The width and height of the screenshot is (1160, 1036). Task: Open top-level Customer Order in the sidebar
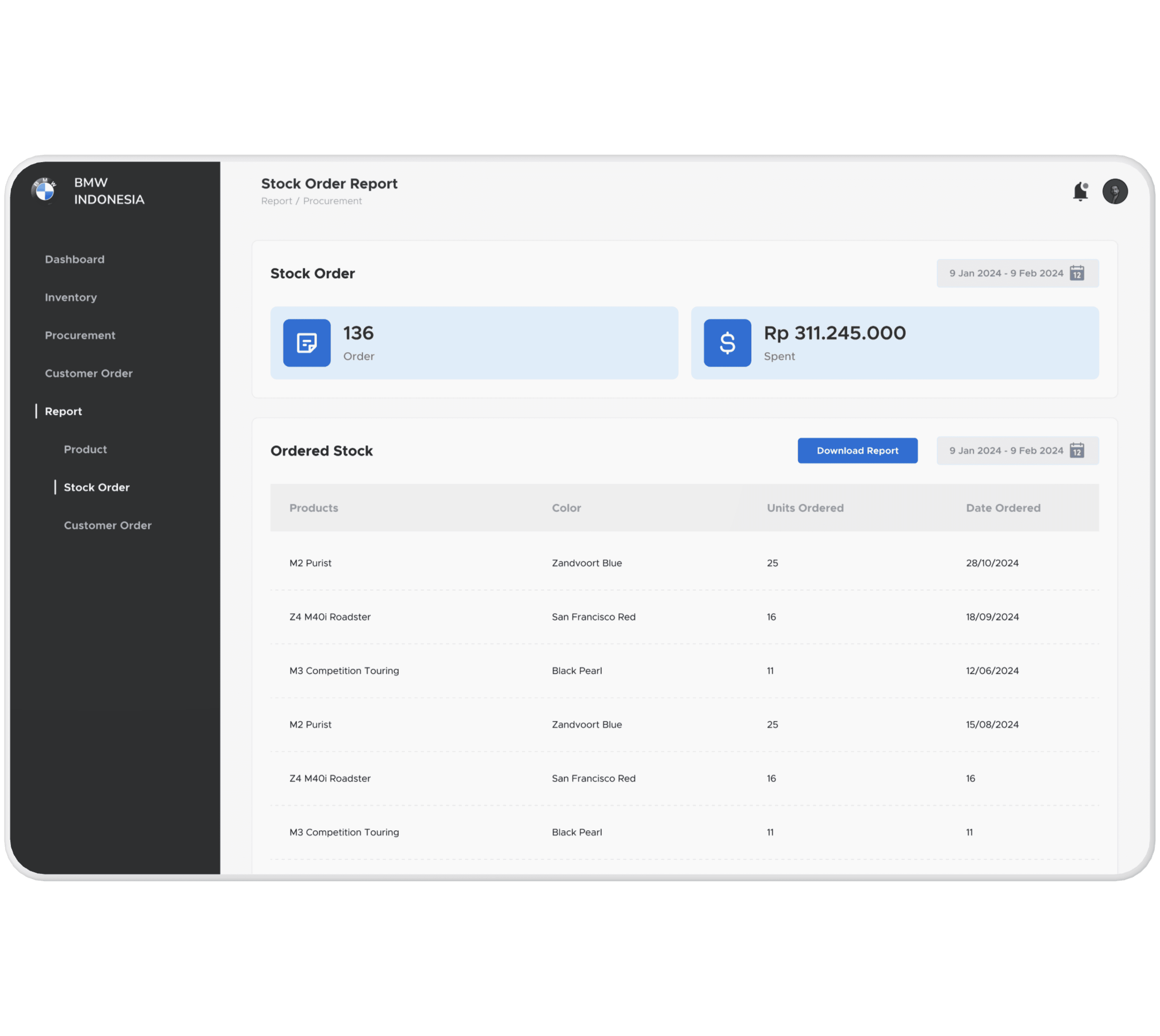tap(89, 373)
